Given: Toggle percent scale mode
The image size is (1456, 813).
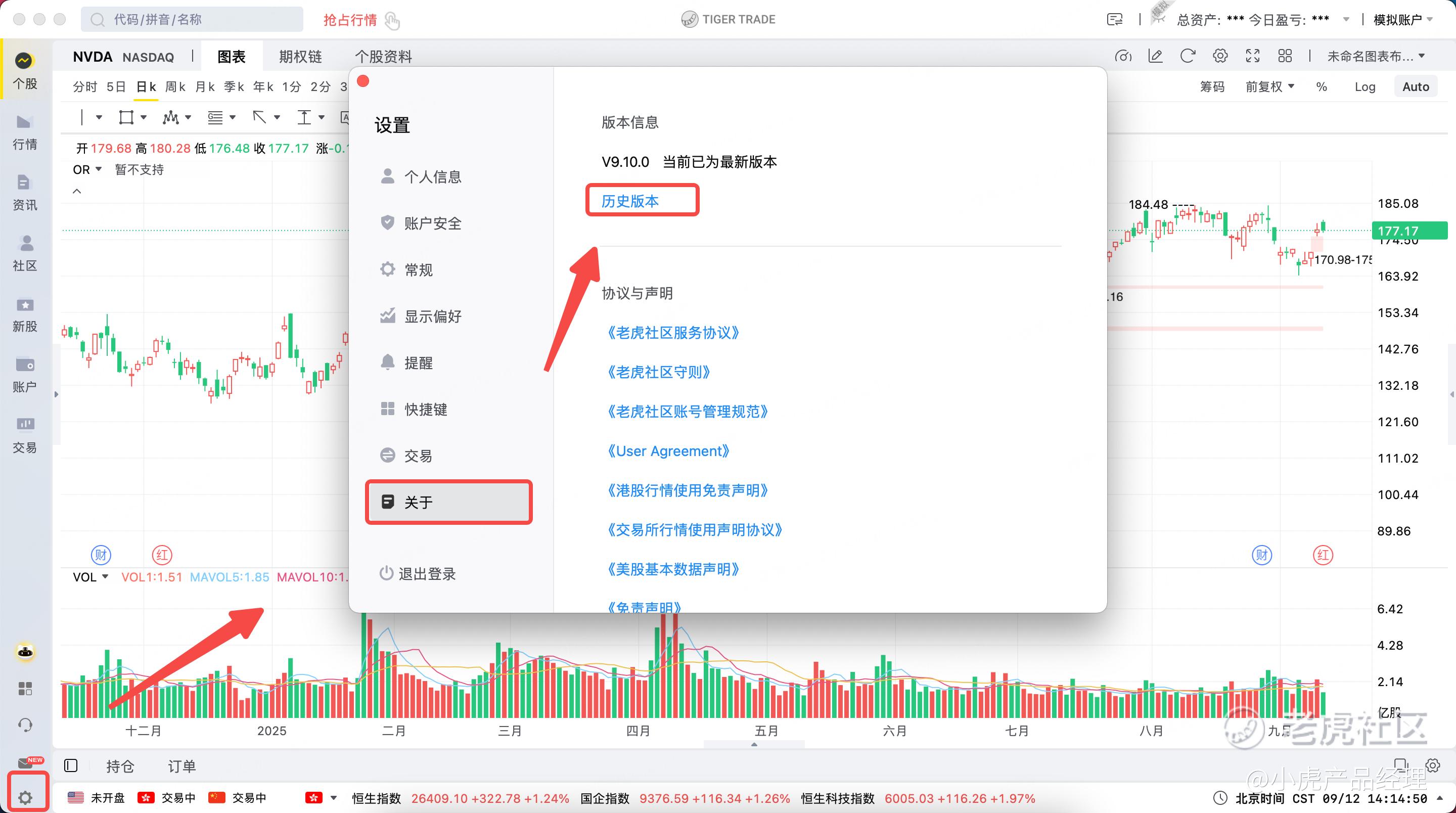Looking at the screenshot, I should coord(1321,87).
